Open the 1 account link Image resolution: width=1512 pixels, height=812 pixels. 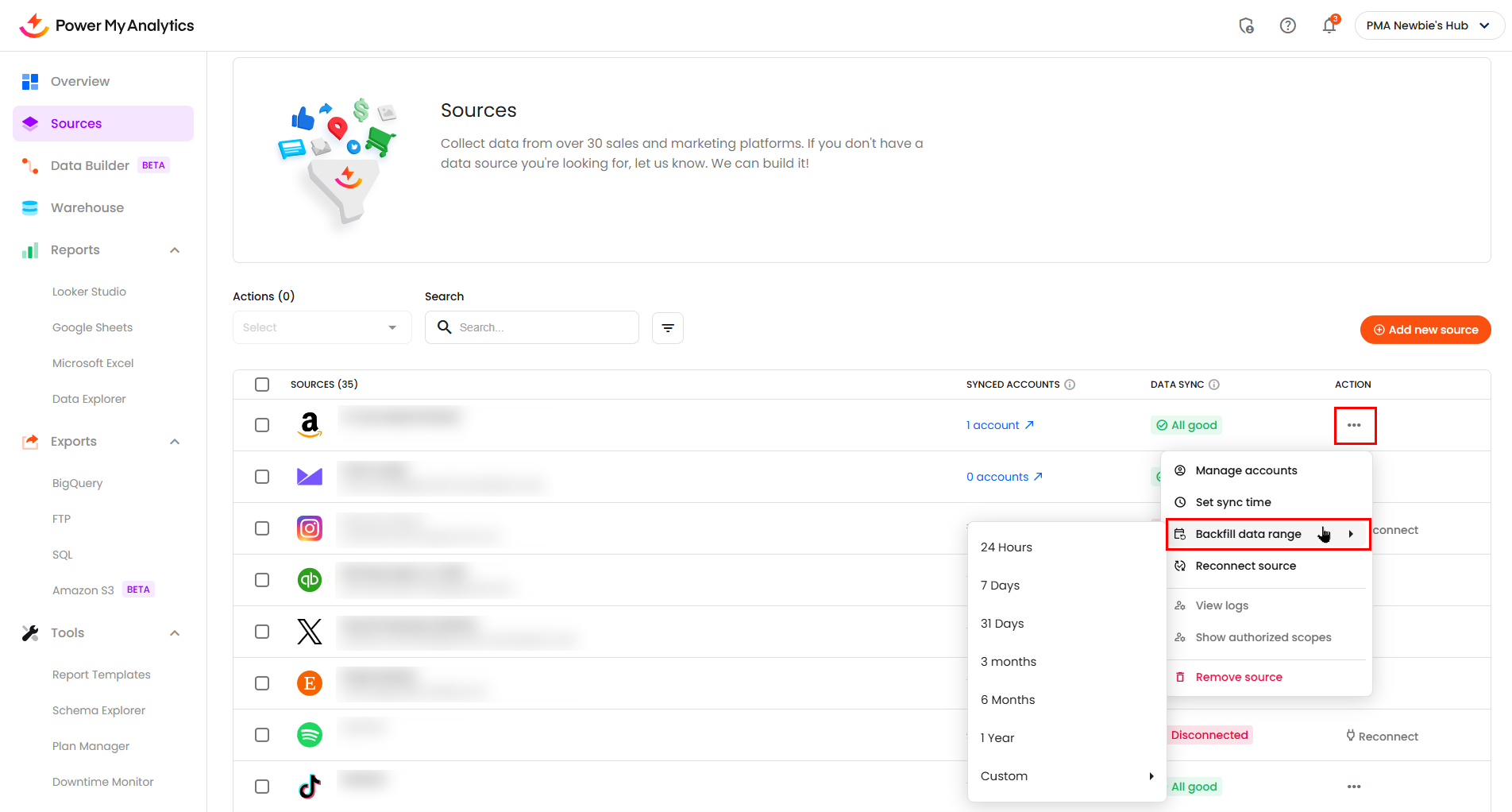pos(999,425)
